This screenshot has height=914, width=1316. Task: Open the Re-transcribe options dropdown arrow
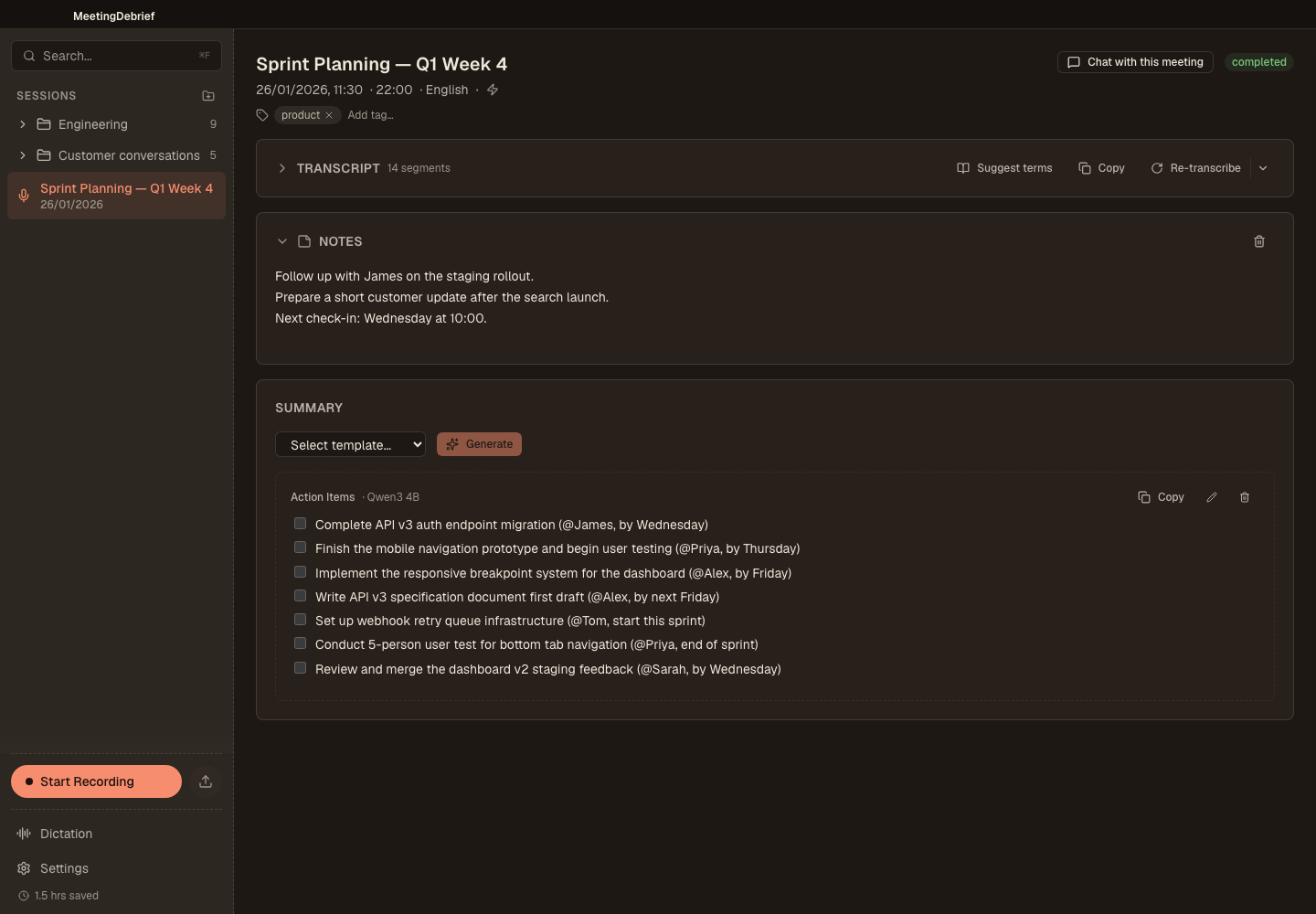[x=1263, y=168]
